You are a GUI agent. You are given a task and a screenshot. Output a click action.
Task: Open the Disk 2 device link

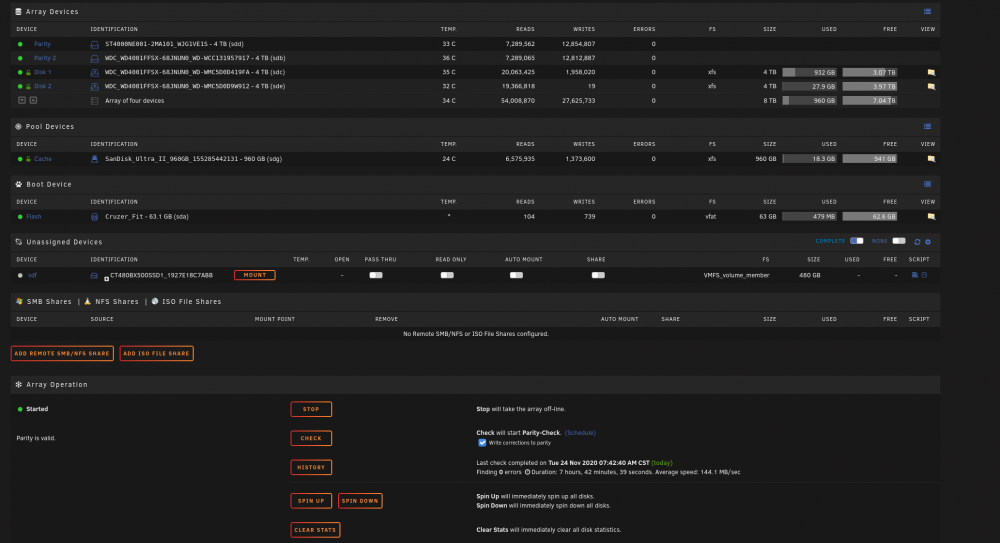tap(43, 86)
